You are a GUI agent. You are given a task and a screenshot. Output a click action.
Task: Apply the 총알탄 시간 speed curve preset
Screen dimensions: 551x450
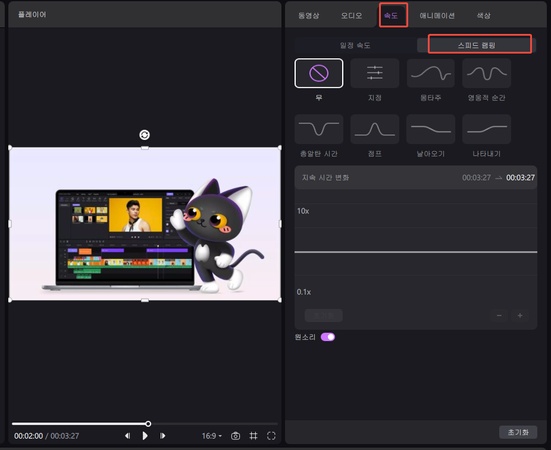pyautogui.click(x=319, y=129)
